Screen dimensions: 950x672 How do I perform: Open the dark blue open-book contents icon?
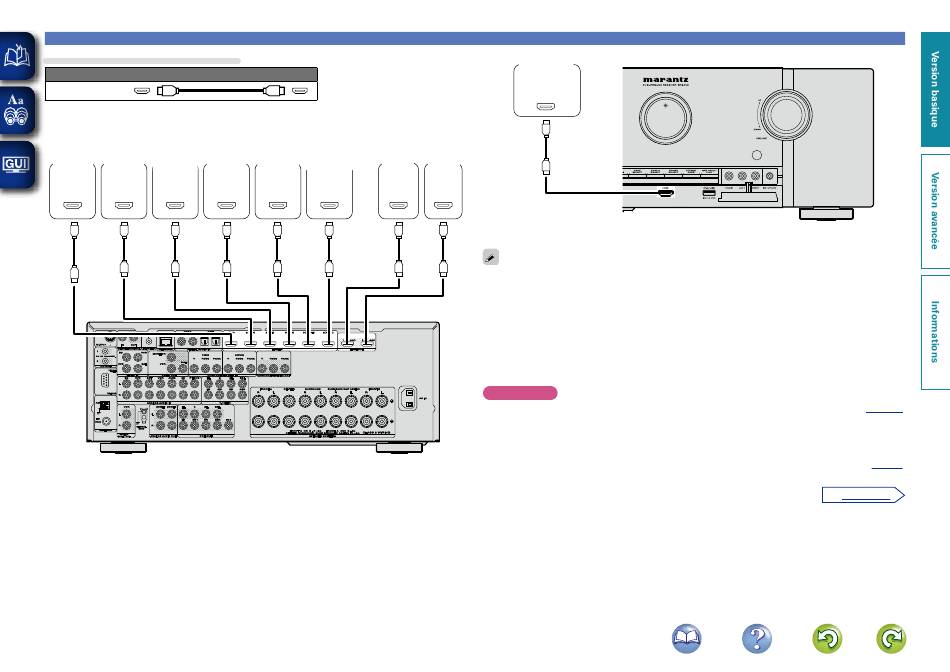point(17,56)
